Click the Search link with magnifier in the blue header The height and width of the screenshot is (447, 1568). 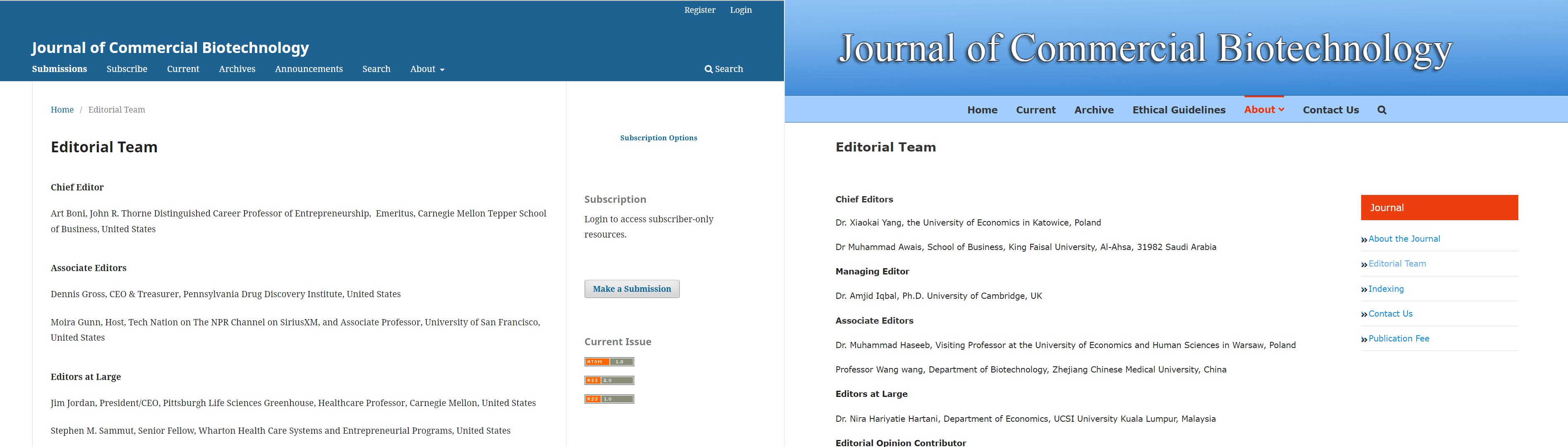tap(724, 69)
